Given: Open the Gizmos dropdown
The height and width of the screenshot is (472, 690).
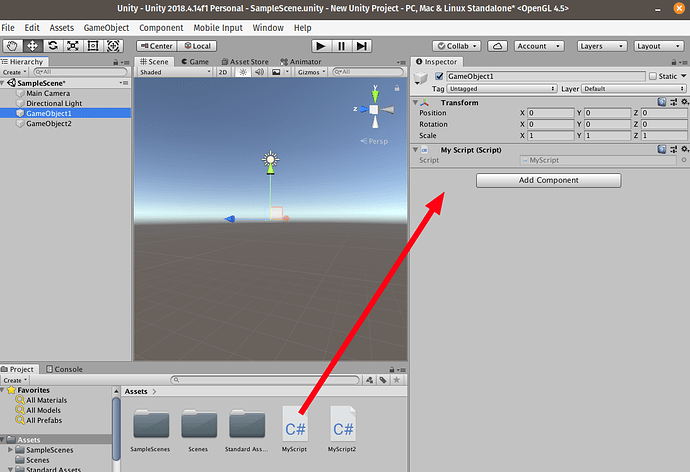Looking at the screenshot, I should pos(311,72).
